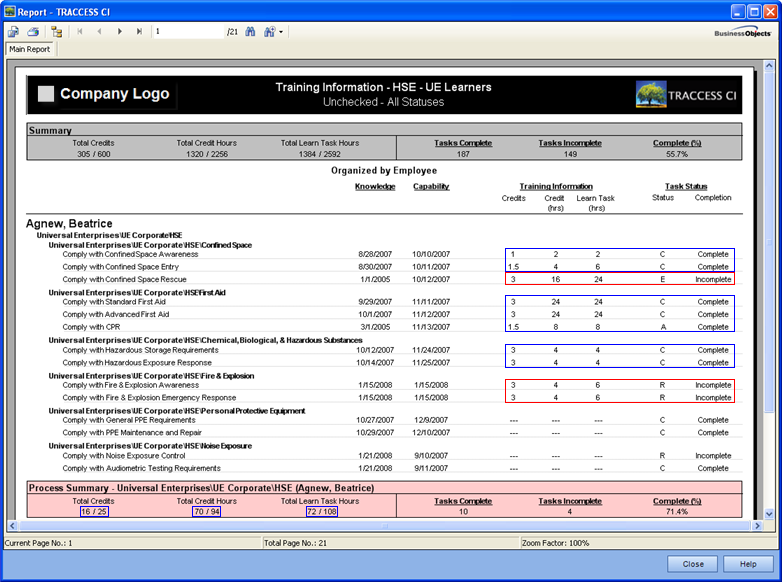The image size is (782, 582).
Task: Click Comply with Noise Exposure Control row
Action: (x=384, y=455)
